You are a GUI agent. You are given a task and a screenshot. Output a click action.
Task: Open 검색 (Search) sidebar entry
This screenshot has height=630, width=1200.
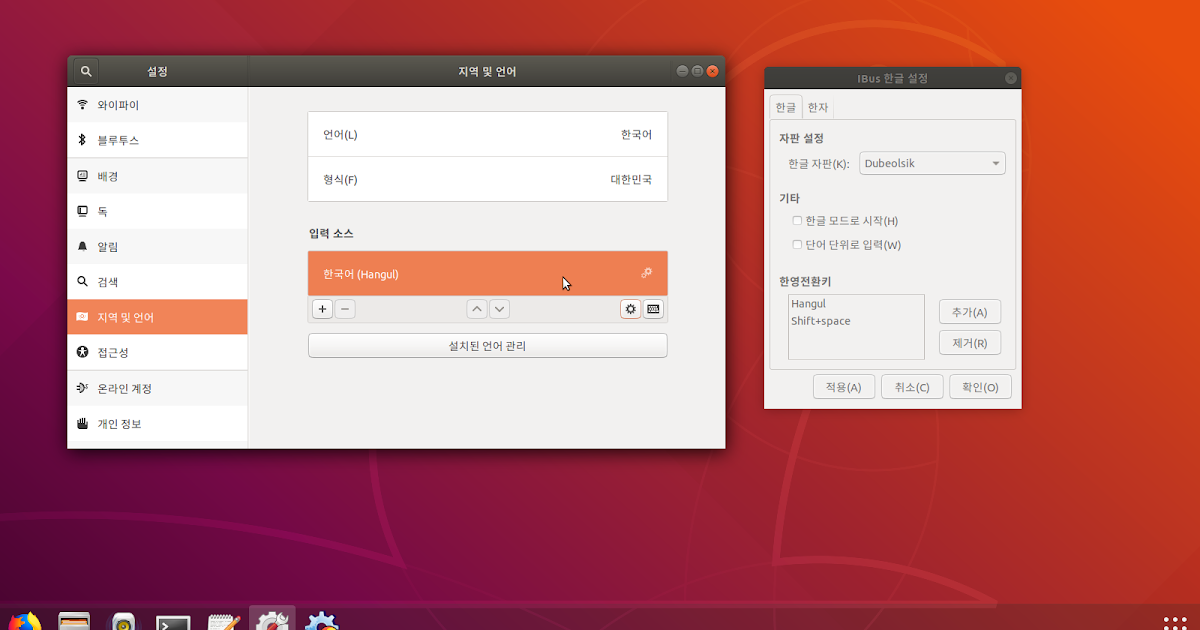point(157,282)
